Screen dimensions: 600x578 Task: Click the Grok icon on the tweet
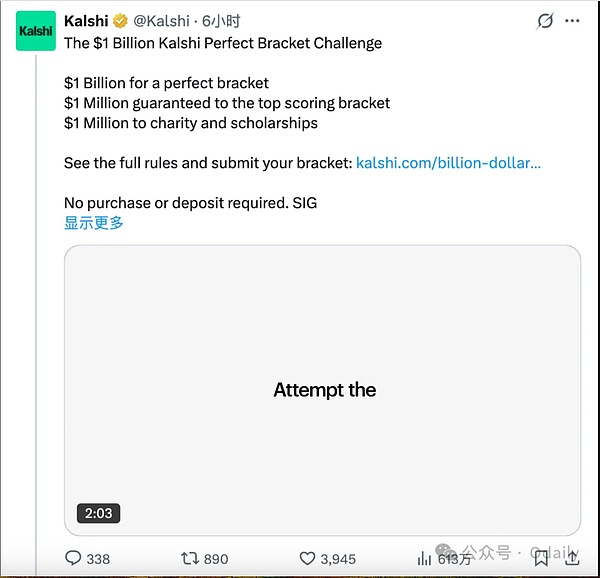coord(546,21)
